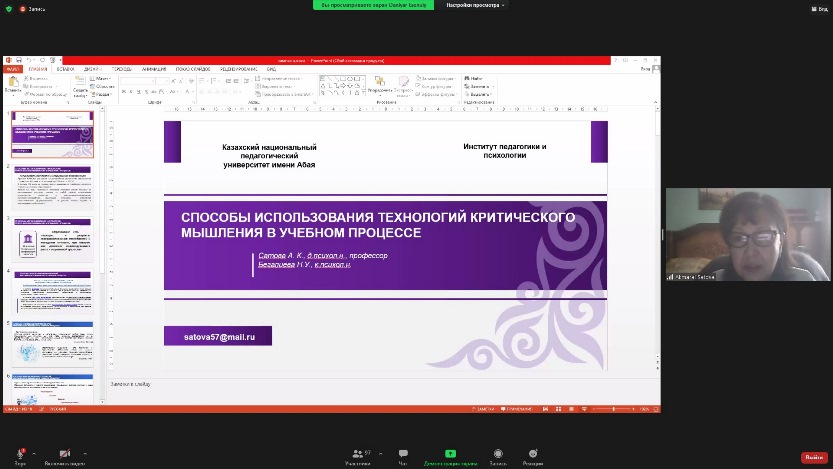Expand the video options arrow
The image size is (833, 469).
click(86, 452)
